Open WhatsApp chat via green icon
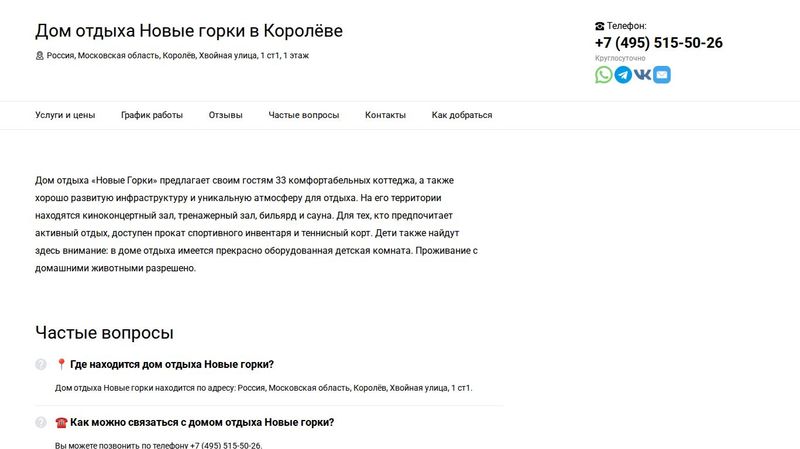Screen dimensions: 800x449 (x=604, y=75)
